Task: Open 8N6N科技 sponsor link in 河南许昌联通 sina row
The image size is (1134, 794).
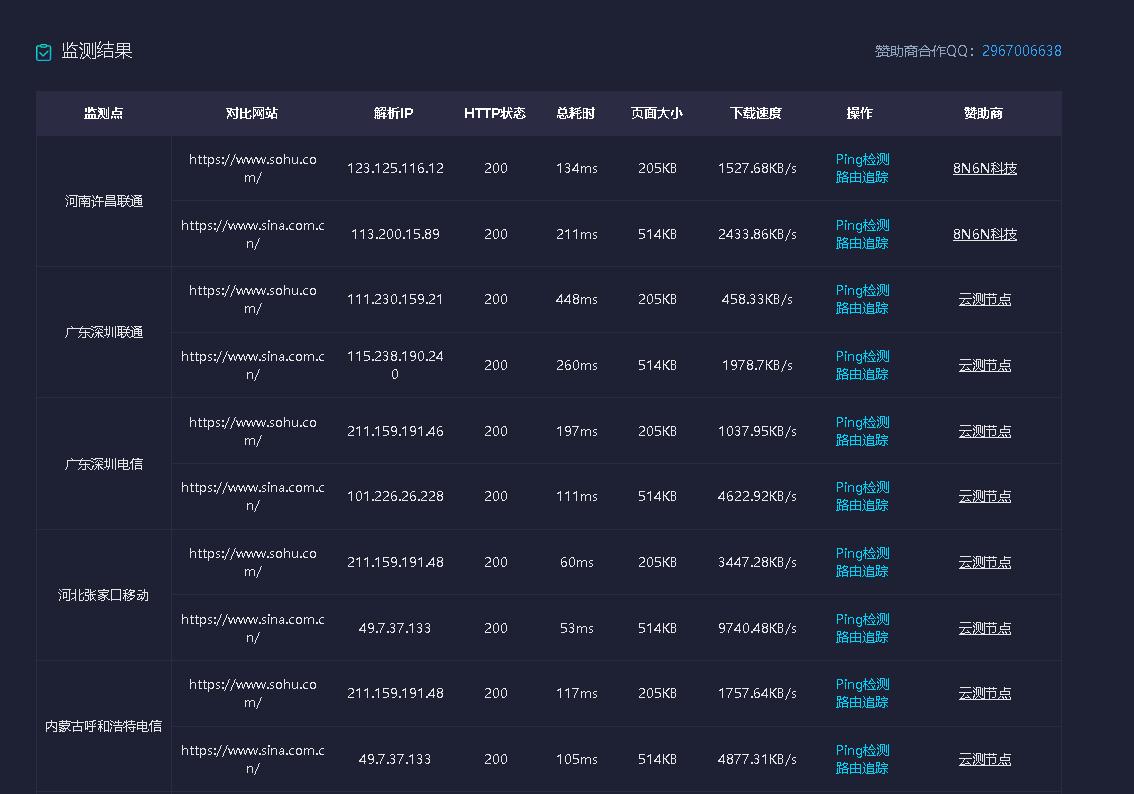Action: tap(984, 234)
